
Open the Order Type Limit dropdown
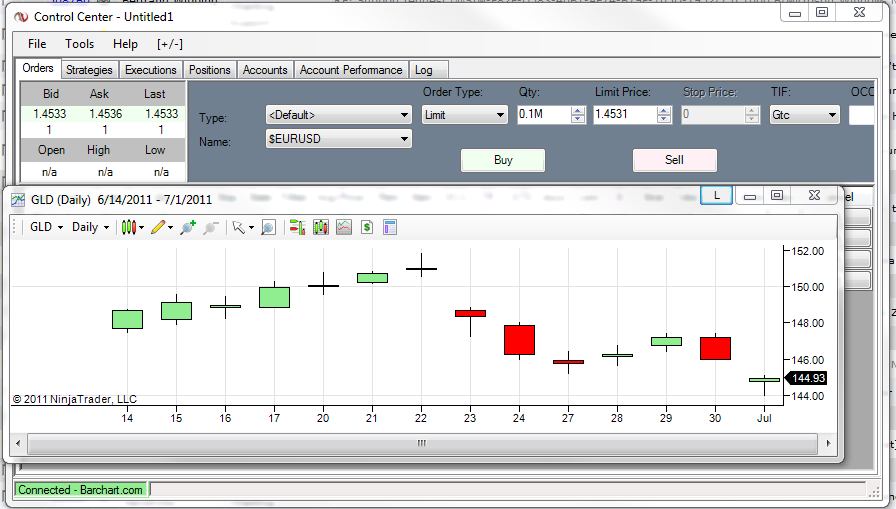(465, 115)
